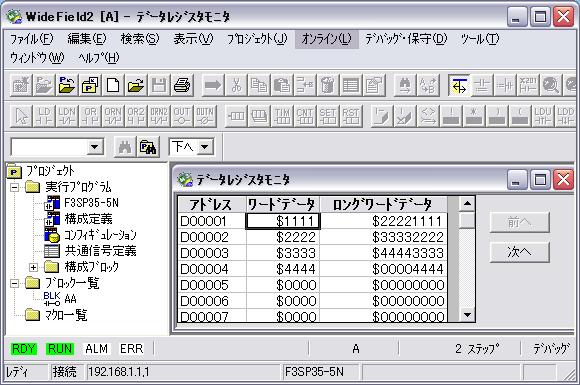This screenshot has height=385, width=580.
Task: Select the AA block icon in tree
Action: click(51, 299)
